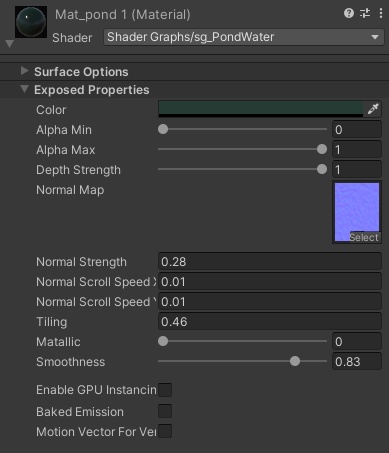The height and width of the screenshot is (453, 389).
Task: Open the preset selector sliders icon
Action: point(365,13)
